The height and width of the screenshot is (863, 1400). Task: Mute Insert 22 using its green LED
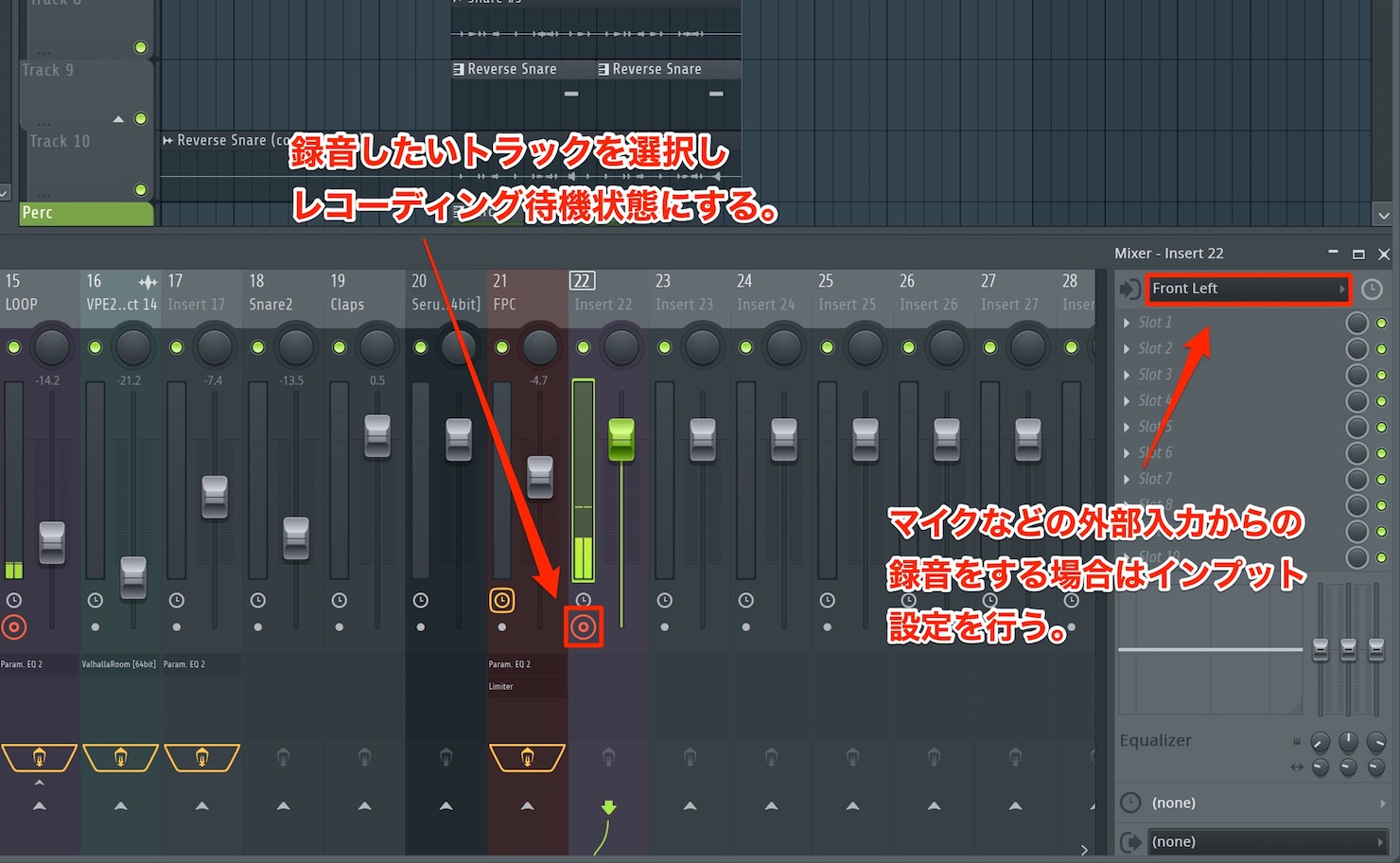pos(583,347)
